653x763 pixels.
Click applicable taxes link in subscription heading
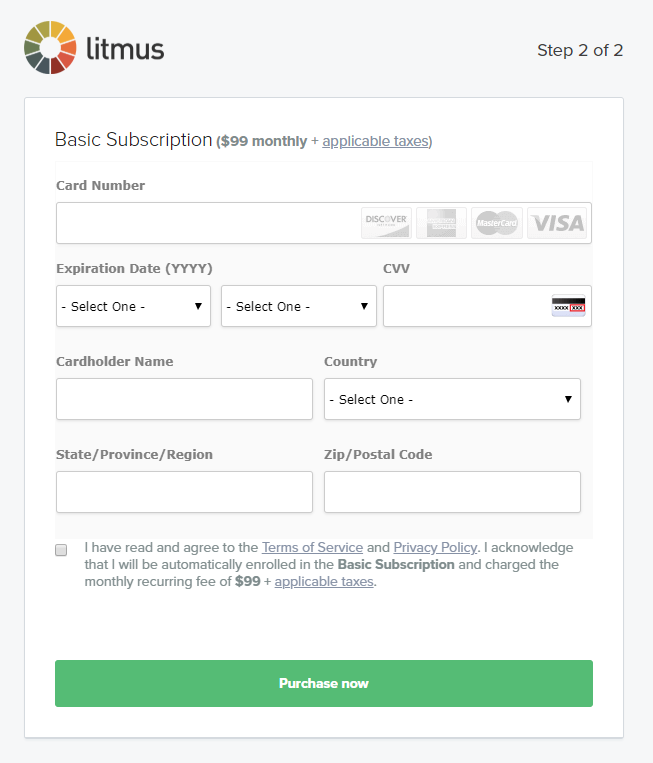click(x=375, y=141)
